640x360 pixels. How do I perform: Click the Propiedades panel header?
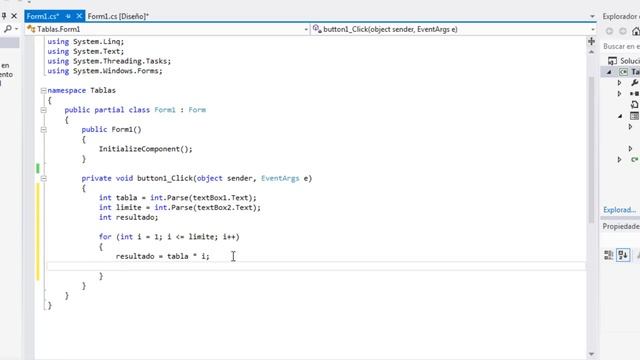pyautogui.click(x=621, y=227)
